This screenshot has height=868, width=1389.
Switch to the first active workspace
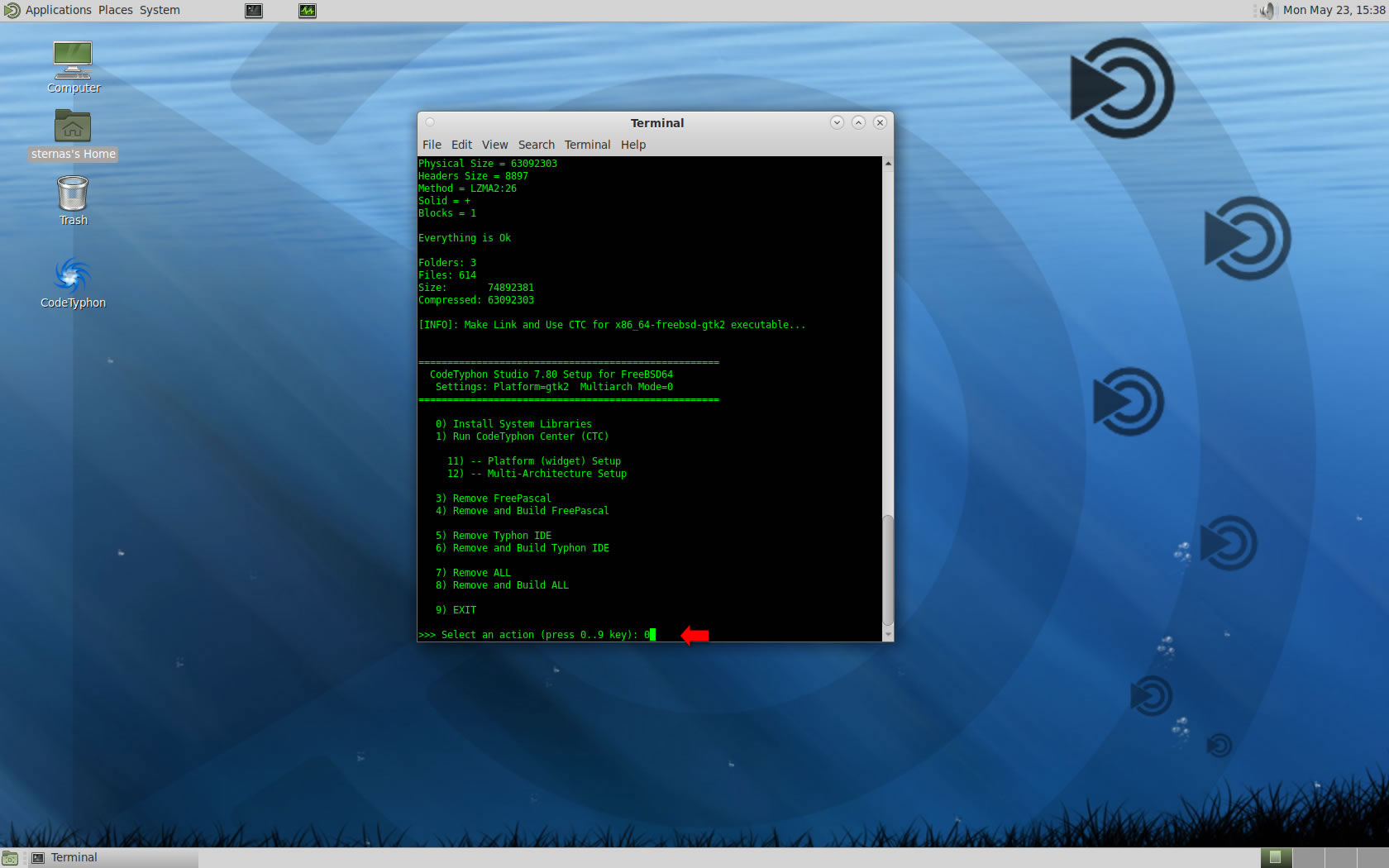coord(1276,858)
